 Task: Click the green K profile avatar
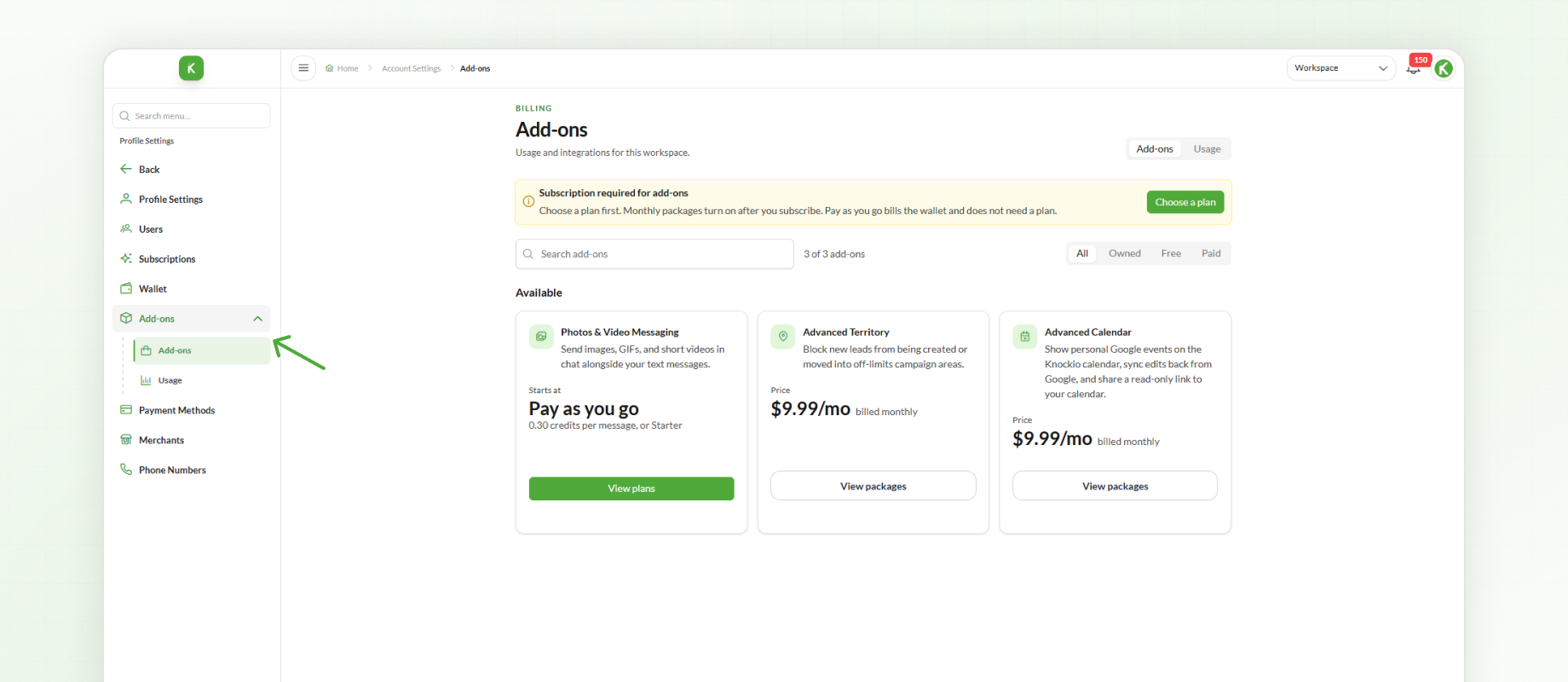pyautogui.click(x=1444, y=68)
